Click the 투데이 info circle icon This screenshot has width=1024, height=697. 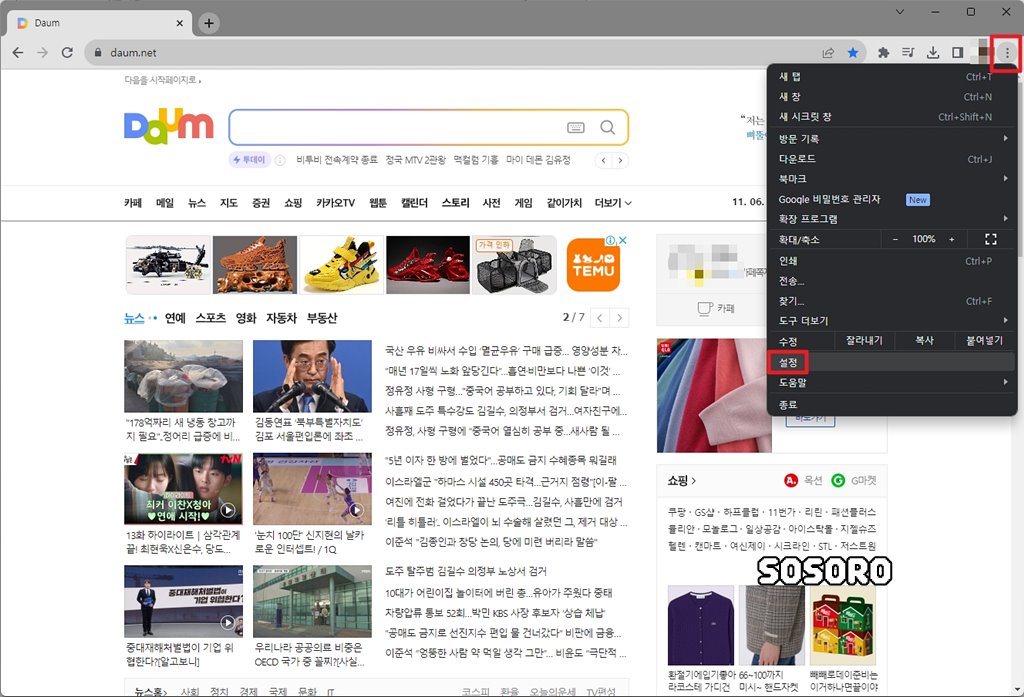[280, 160]
